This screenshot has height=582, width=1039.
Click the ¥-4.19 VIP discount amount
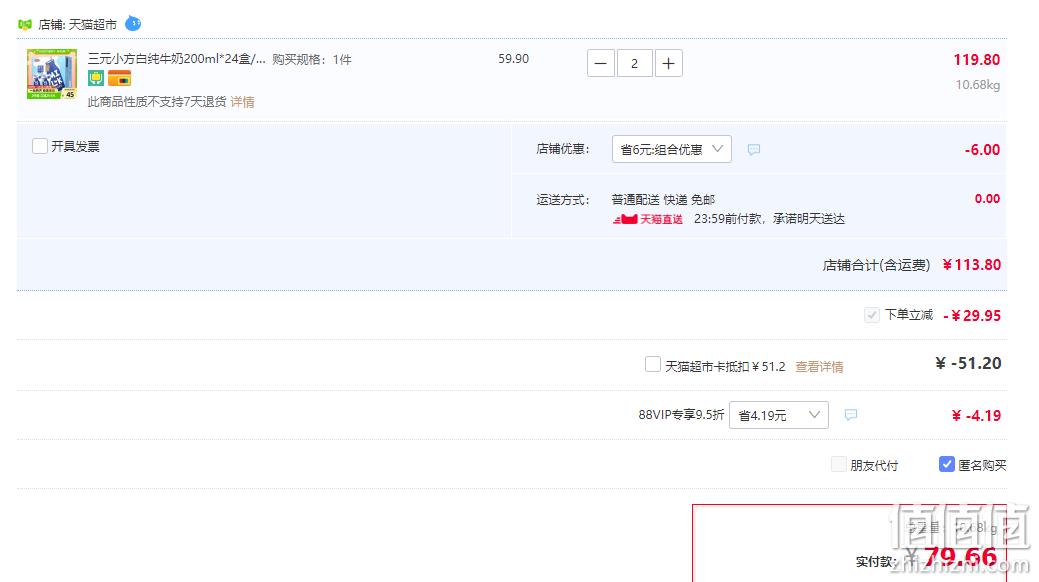point(976,416)
